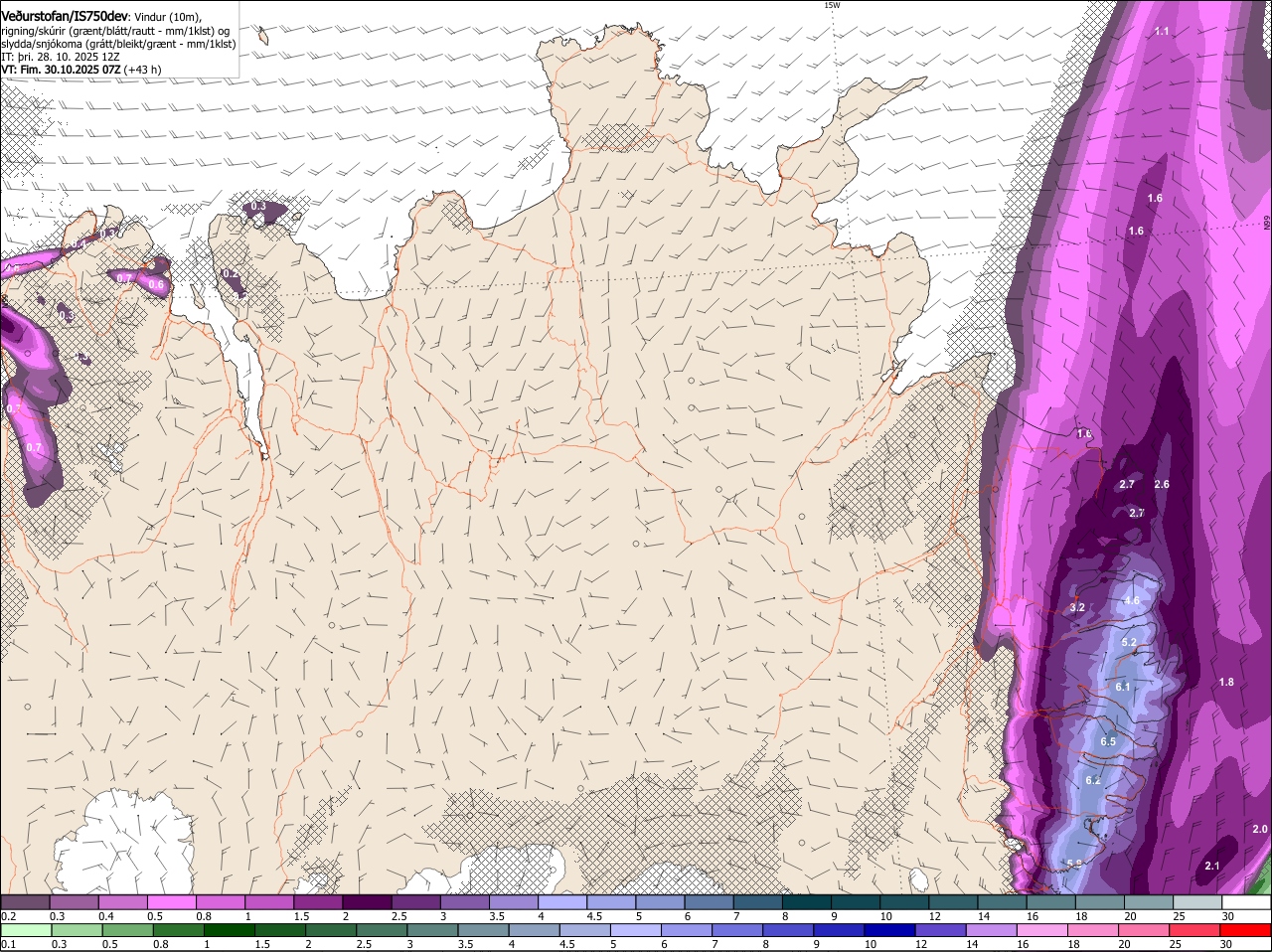Click the 3.2 precipitation value on the map
The height and width of the screenshot is (952, 1272).
tap(1077, 607)
